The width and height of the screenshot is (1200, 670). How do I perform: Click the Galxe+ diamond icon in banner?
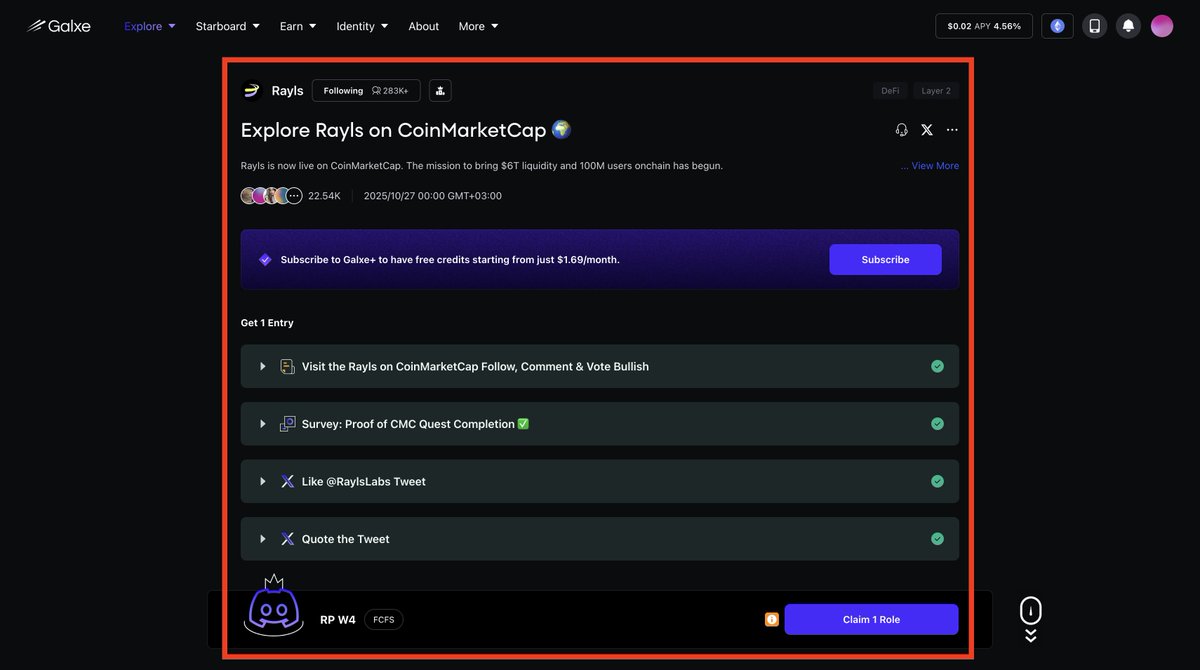tap(265, 259)
